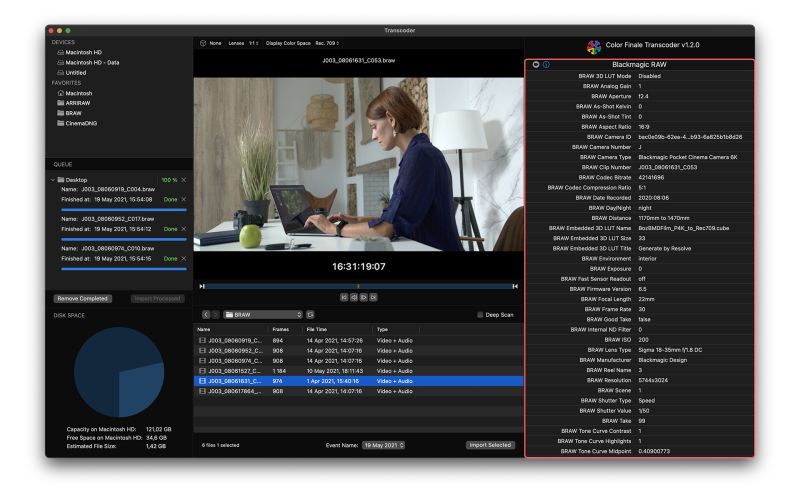Click the info icon in Blackmagic RAW header
The image size is (800, 487).
[546, 65]
